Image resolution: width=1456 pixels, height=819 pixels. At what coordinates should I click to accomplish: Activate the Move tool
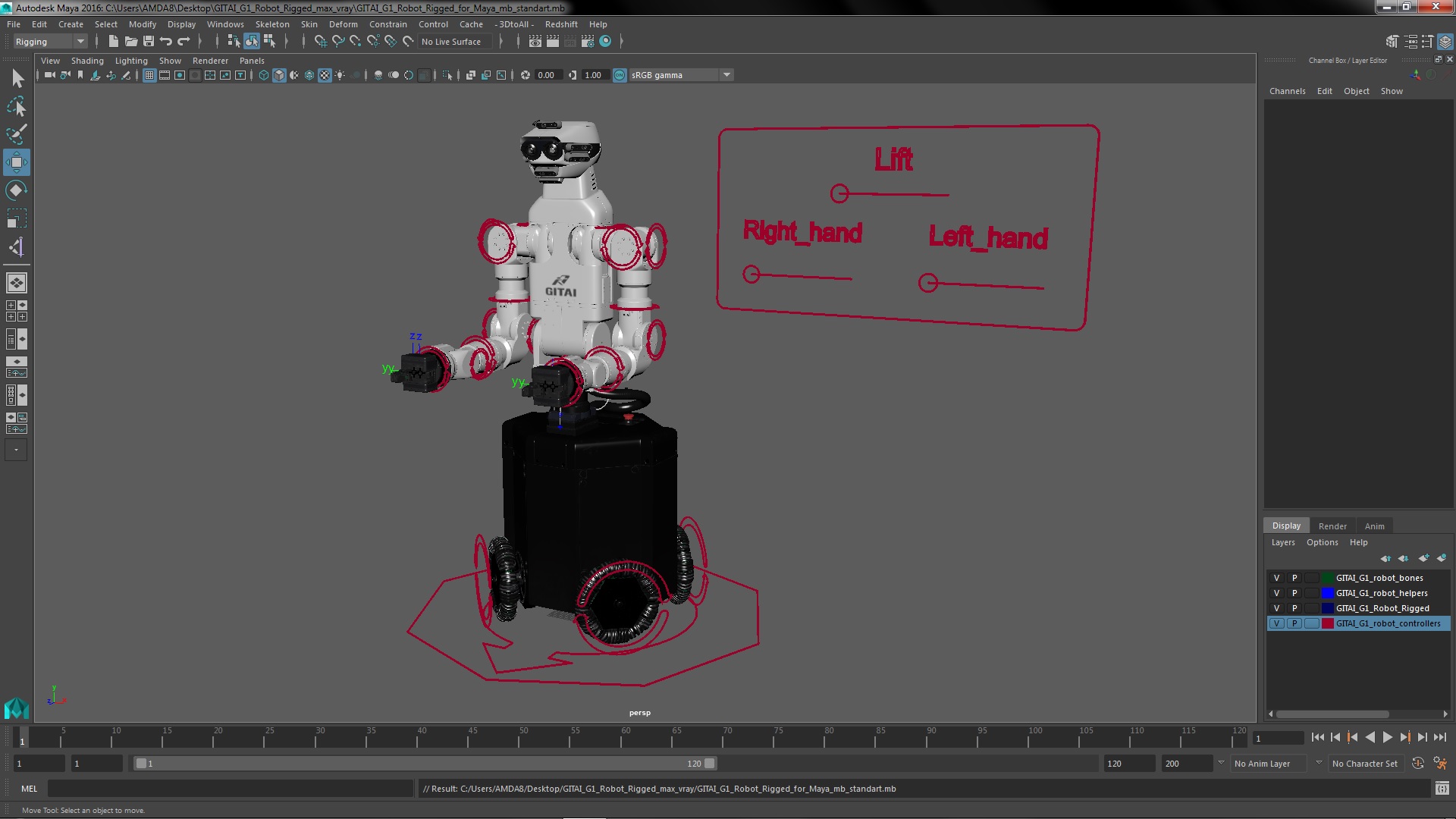click(17, 162)
